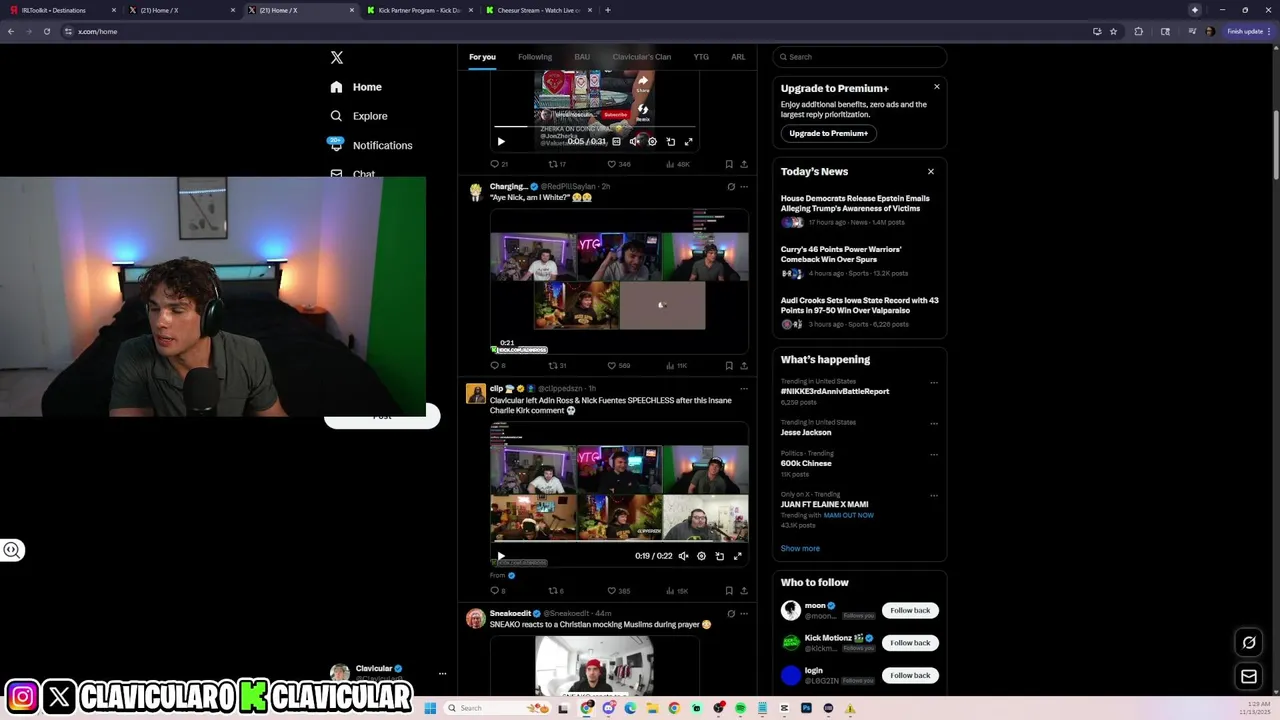The image size is (1280, 720).
Task: Open more options for #NIKKE3rdAnnivBattleReport trend
Action: (934, 383)
